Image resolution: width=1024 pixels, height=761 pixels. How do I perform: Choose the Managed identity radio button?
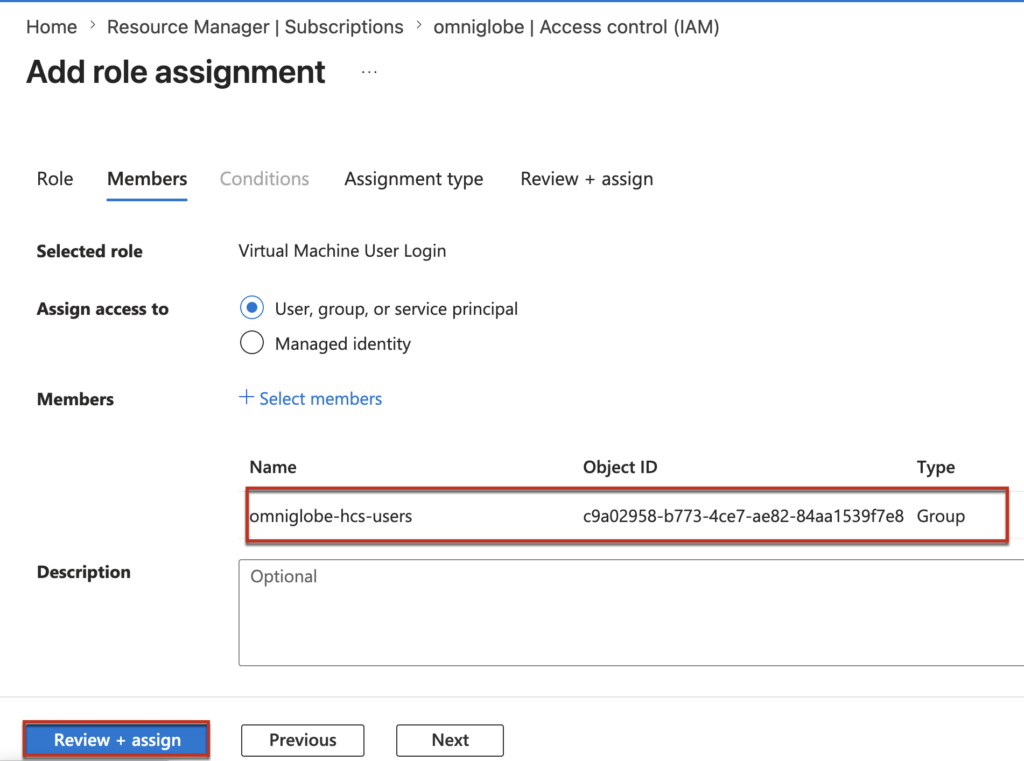click(x=252, y=344)
